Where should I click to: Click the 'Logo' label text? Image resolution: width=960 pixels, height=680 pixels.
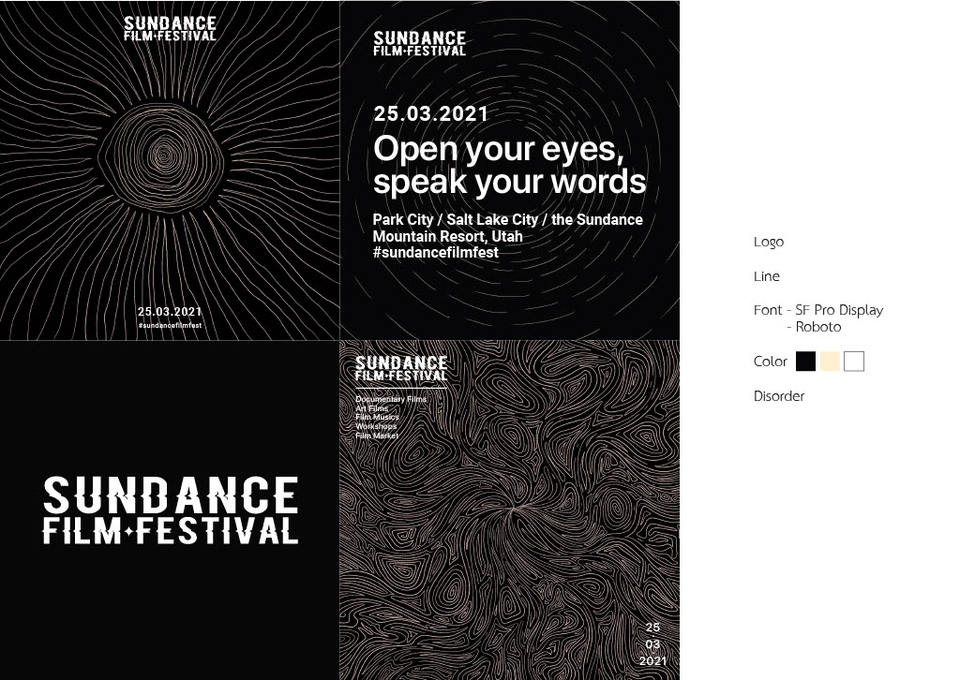768,242
